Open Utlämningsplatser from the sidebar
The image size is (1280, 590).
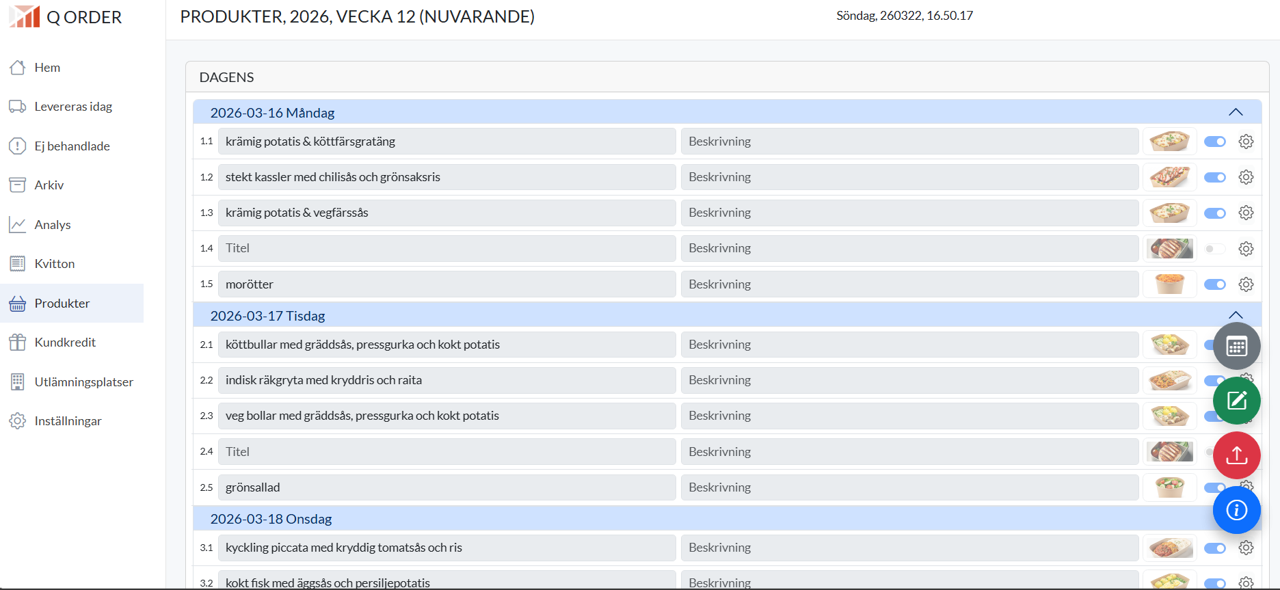point(72,382)
